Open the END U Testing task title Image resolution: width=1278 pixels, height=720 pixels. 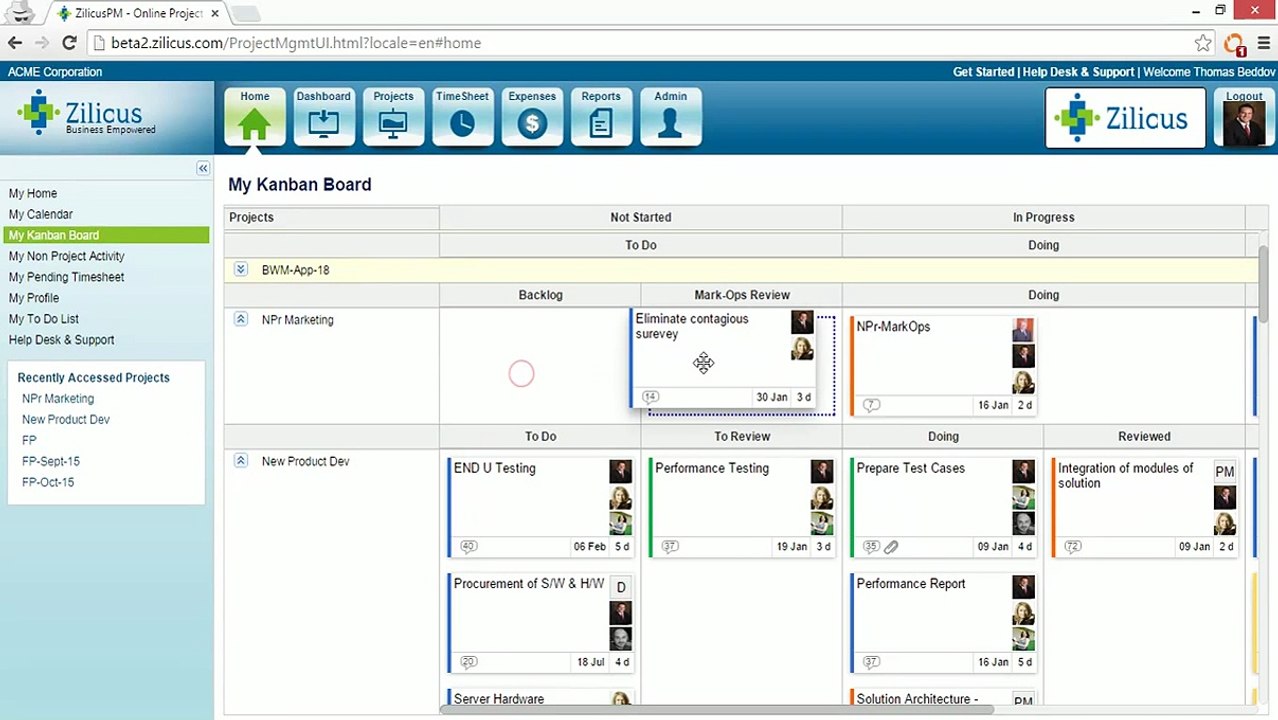(x=494, y=468)
